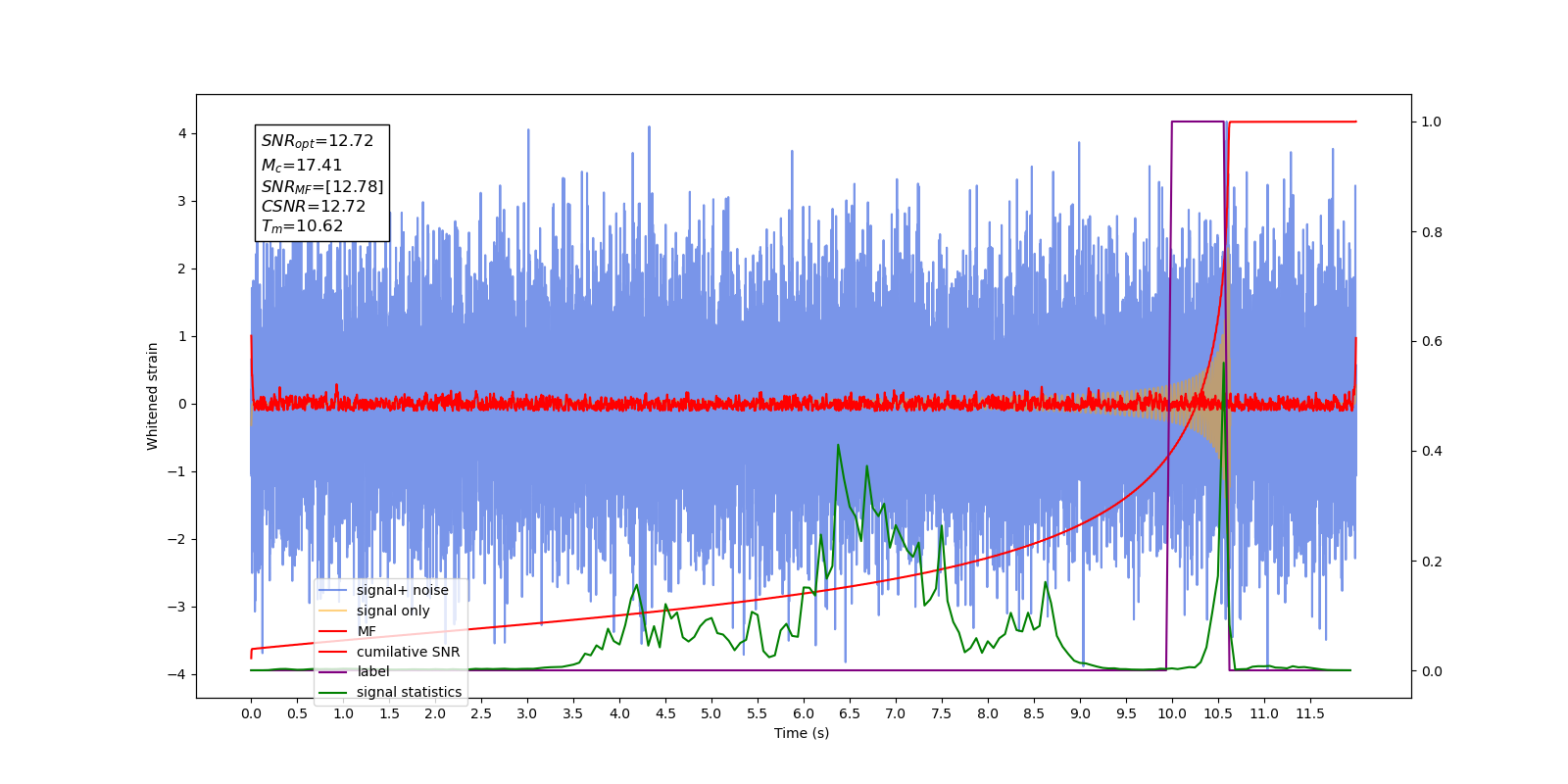
Task: Click the 4.0 tick on the time axis
Action: coord(619,713)
